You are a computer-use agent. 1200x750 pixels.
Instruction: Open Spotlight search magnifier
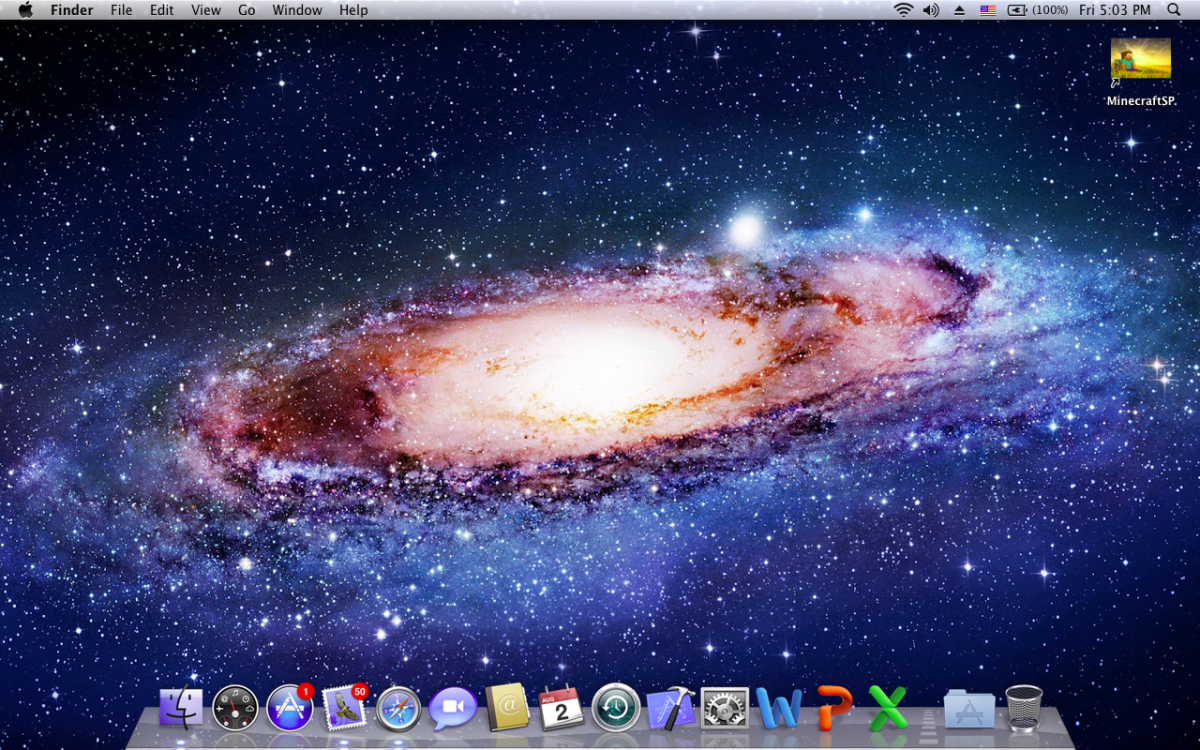(1174, 10)
